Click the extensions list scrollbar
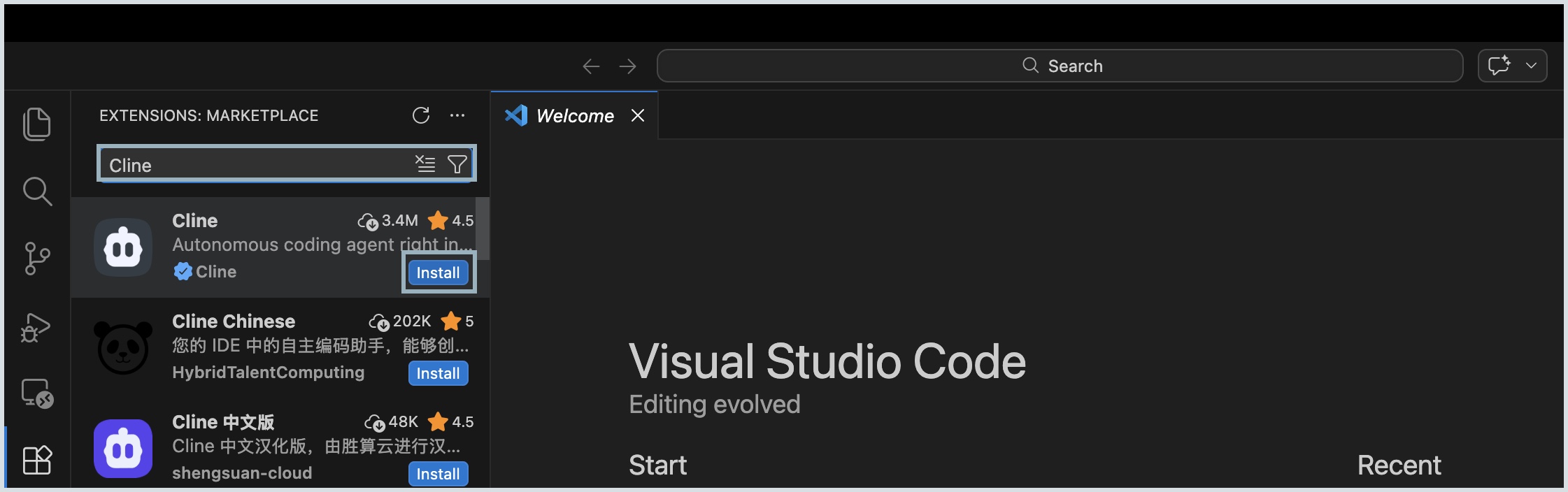The image size is (1568, 492). [x=483, y=229]
